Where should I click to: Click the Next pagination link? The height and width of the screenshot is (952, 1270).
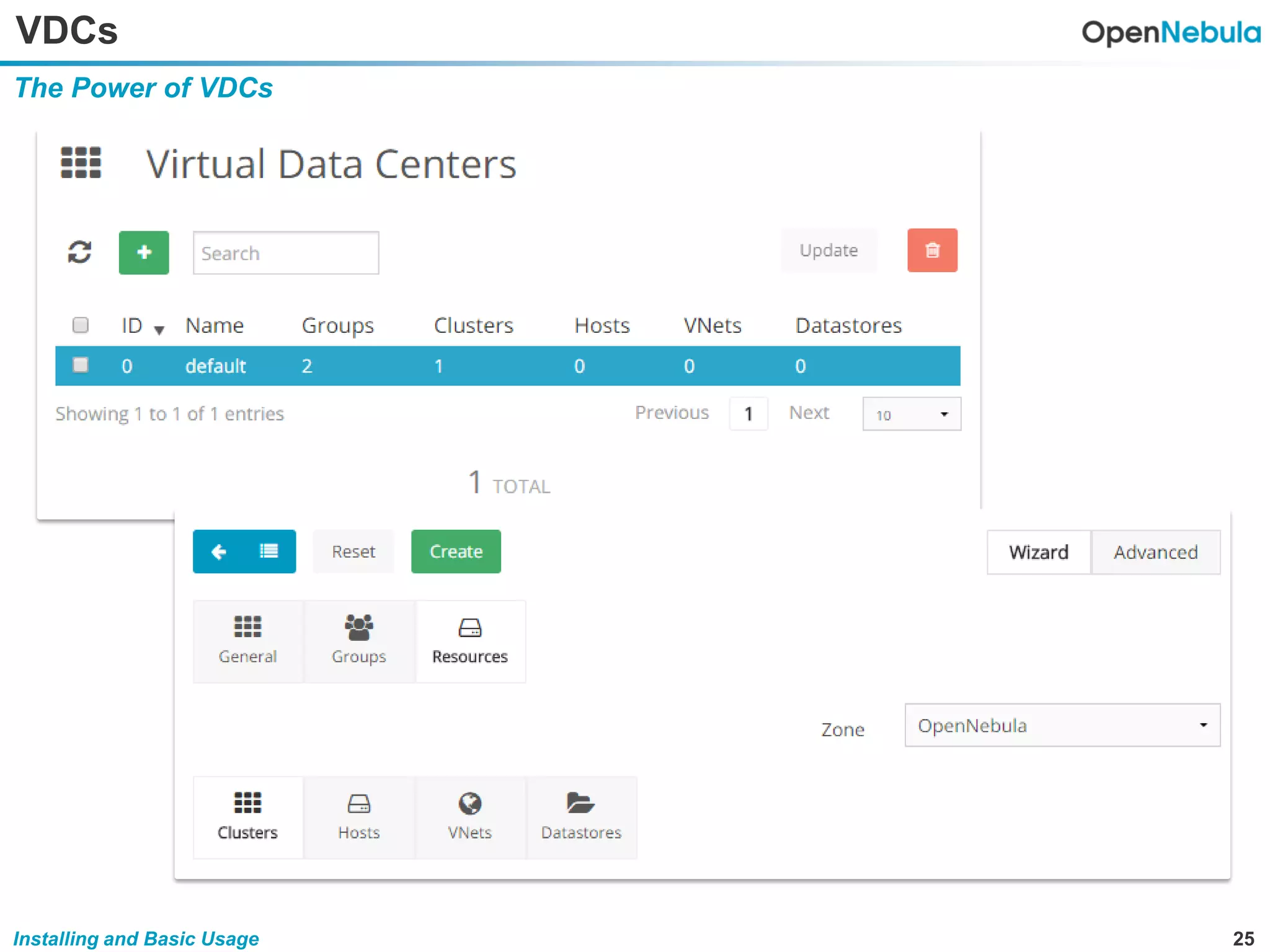809,413
